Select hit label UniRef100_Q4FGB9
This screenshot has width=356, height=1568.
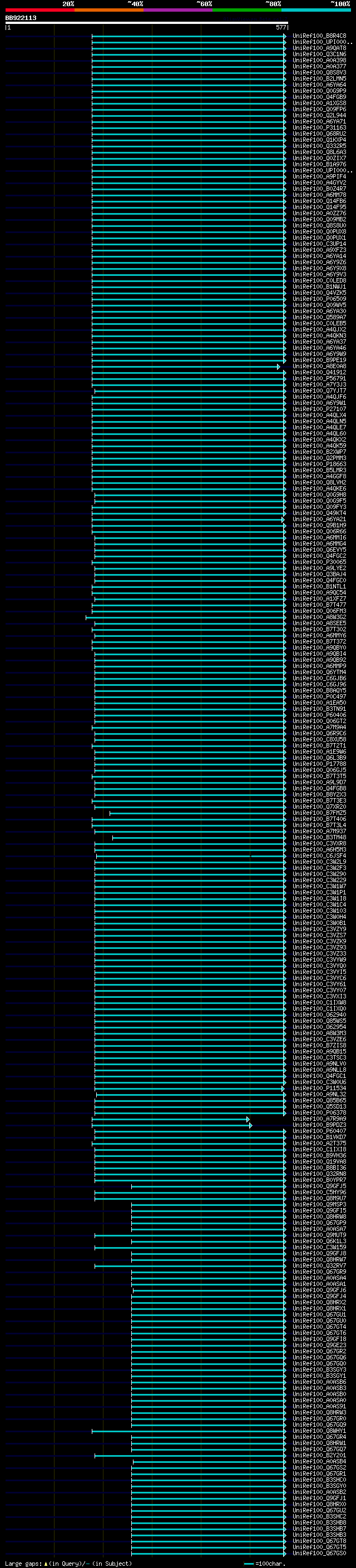click(319, 97)
